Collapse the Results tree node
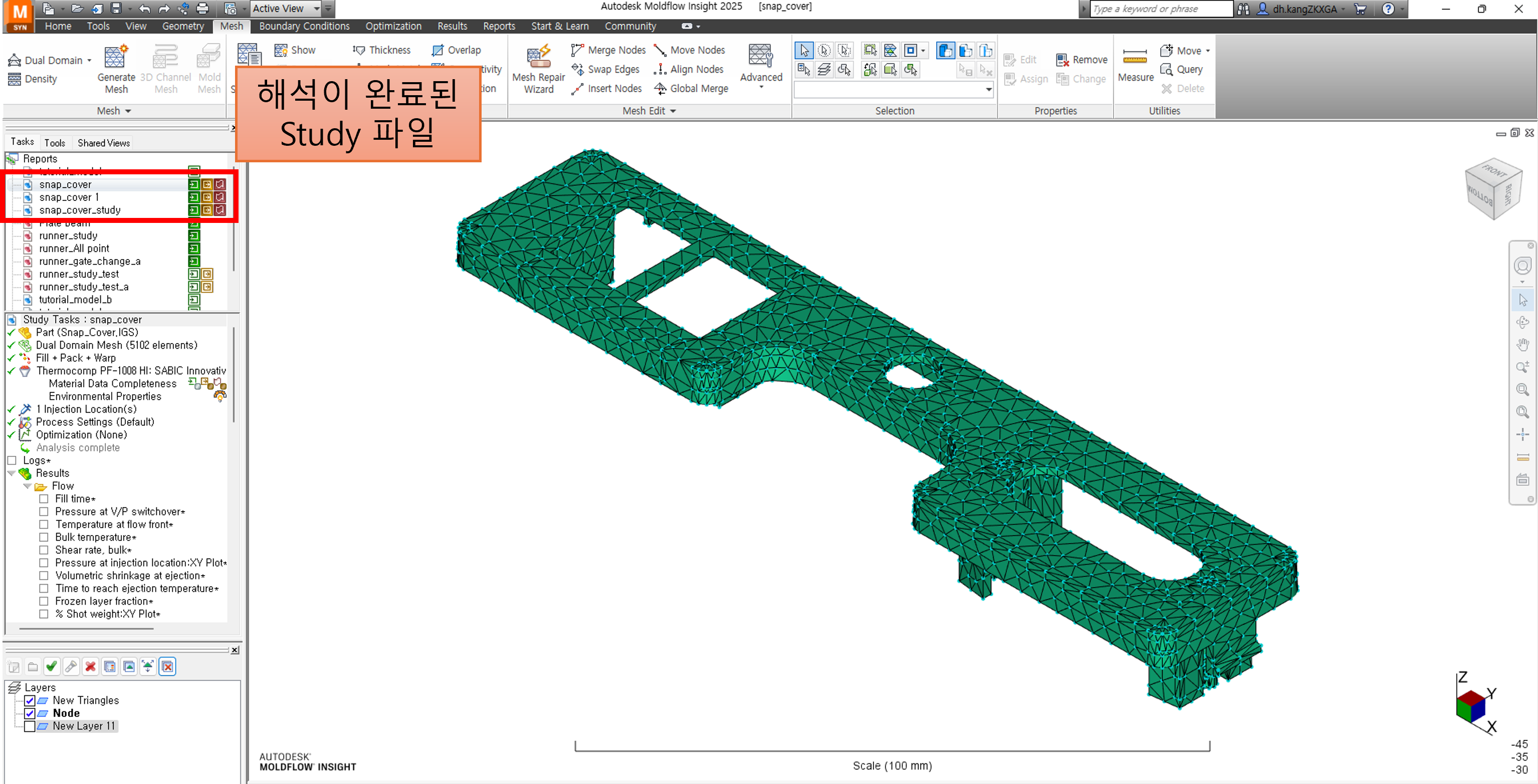Image resolution: width=1538 pixels, height=784 pixels. (x=12, y=474)
